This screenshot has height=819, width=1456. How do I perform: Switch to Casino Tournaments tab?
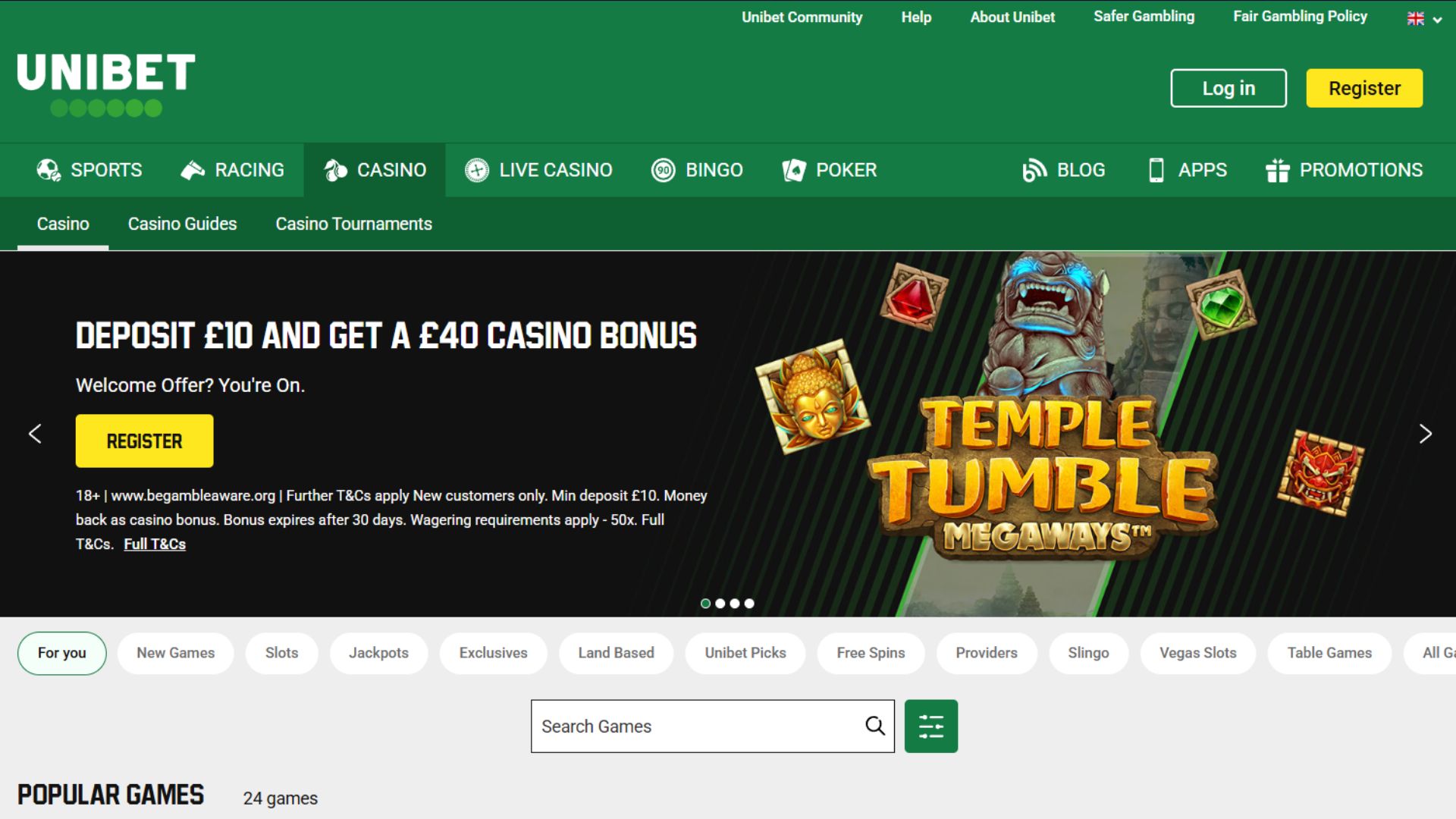[353, 224]
